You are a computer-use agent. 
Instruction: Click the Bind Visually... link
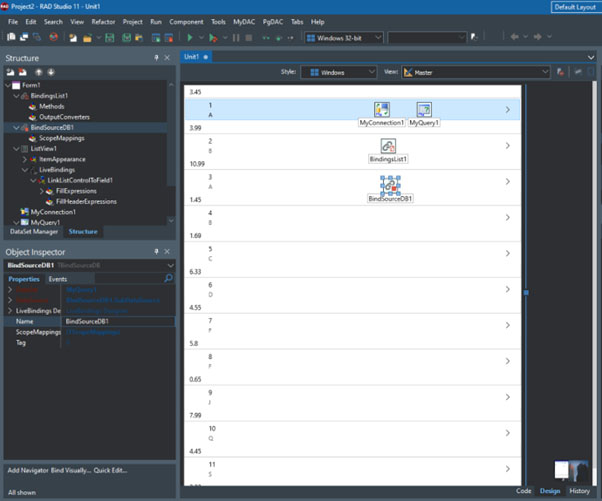click(x=71, y=470)
